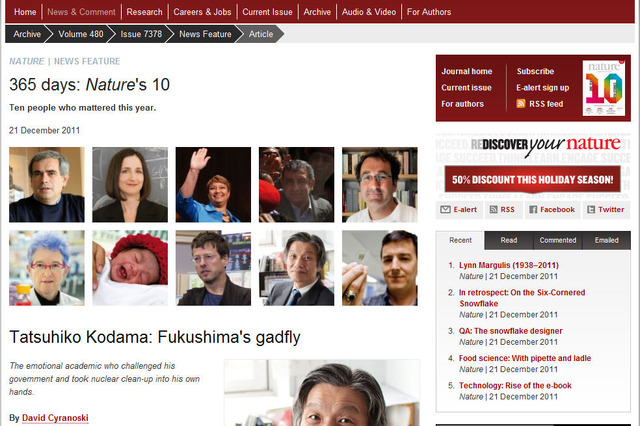Open the News & Comment menu

pos(81,12)
